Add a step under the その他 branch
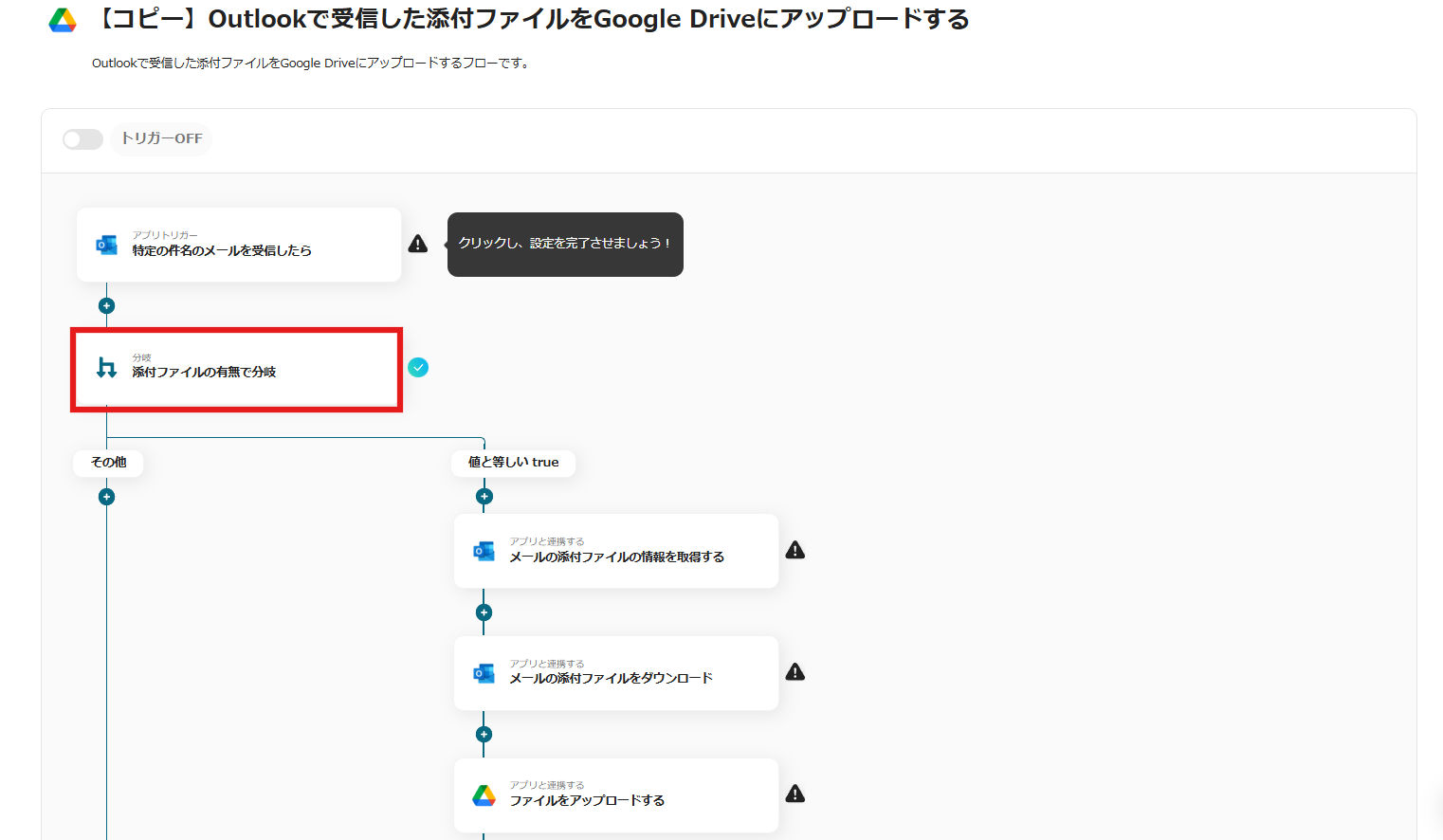Image resolution: width=1443 pixels, height=840 pixels. (x=107, y=497)
